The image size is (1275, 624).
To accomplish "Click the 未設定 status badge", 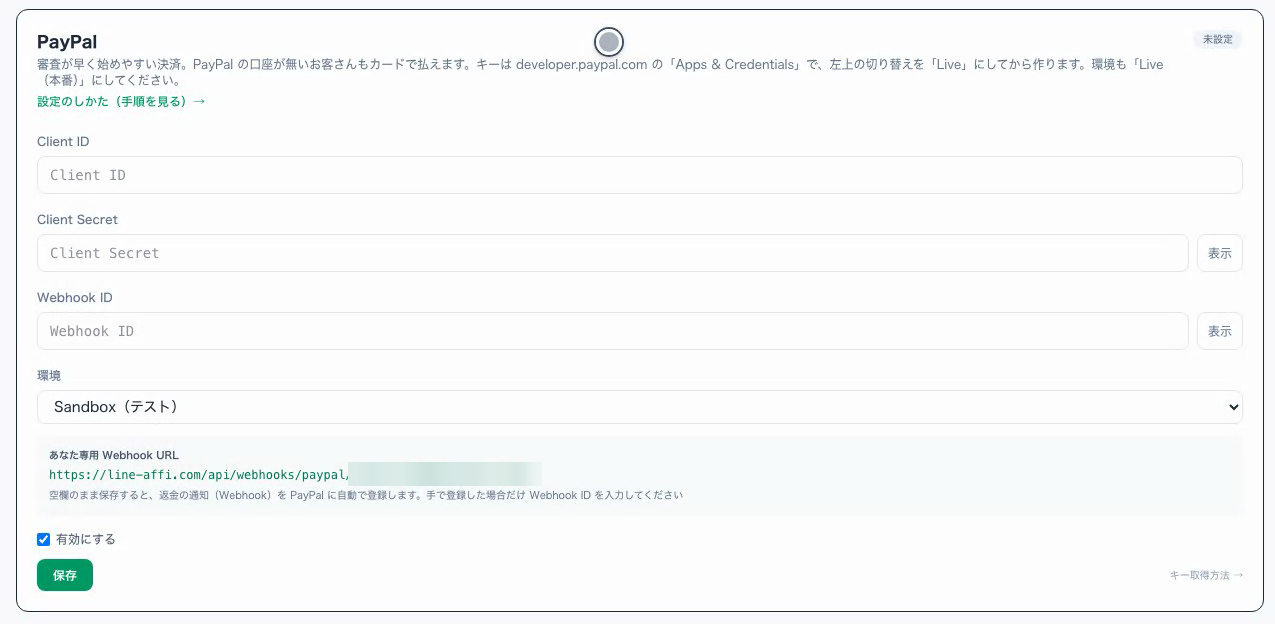I will 1217,39.
